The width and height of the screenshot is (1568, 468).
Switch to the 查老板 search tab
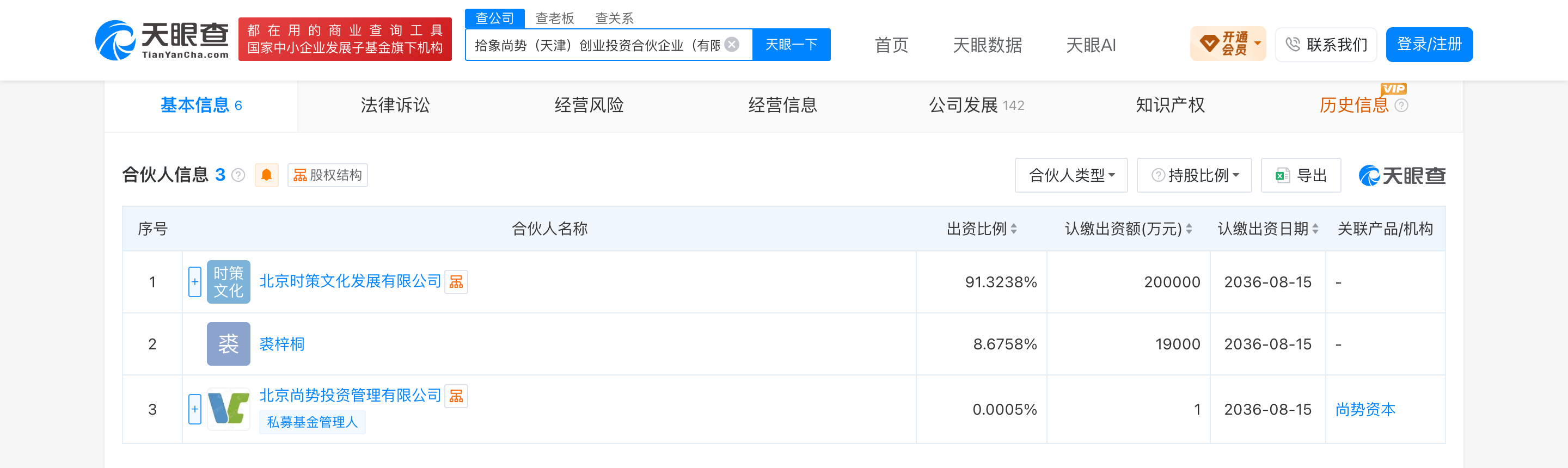pyautogui.click(x=555, y=19)
